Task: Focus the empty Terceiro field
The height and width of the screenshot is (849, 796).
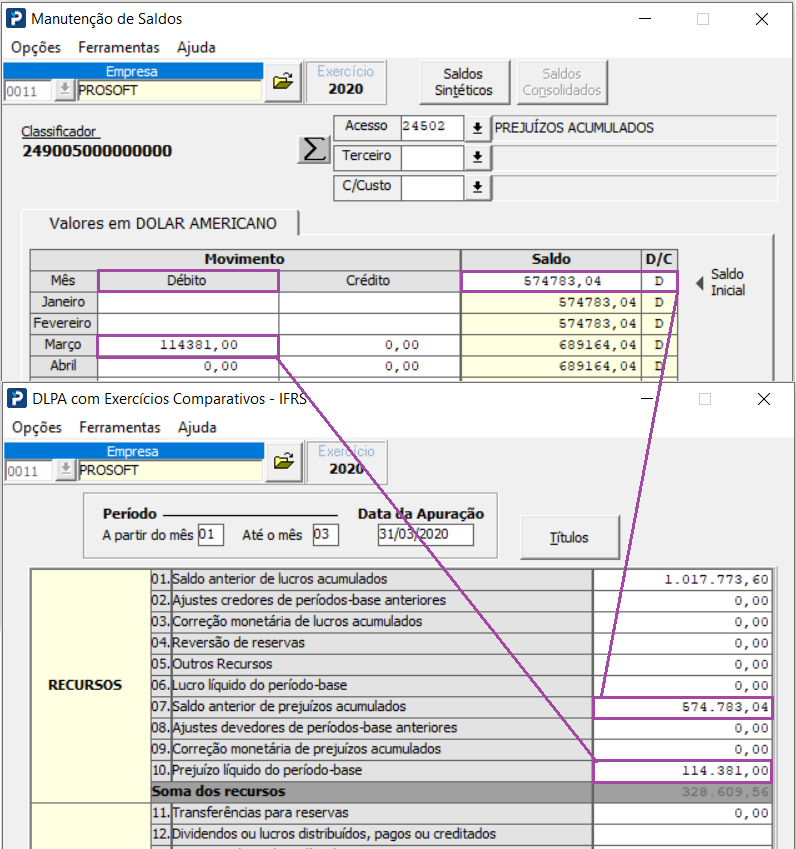Action: 432,158
